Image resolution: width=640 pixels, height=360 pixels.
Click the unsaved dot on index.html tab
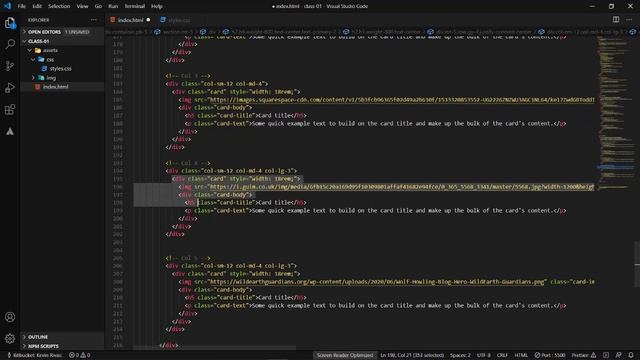[148, 20]
